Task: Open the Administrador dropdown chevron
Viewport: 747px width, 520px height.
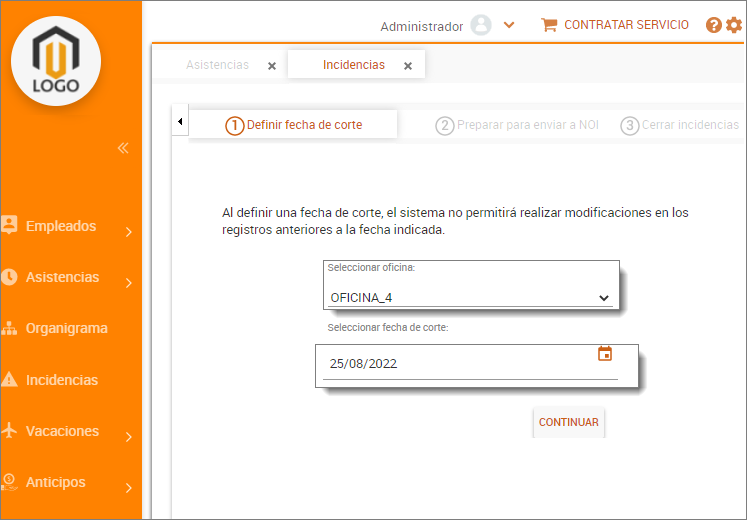Action: (509, 26)
